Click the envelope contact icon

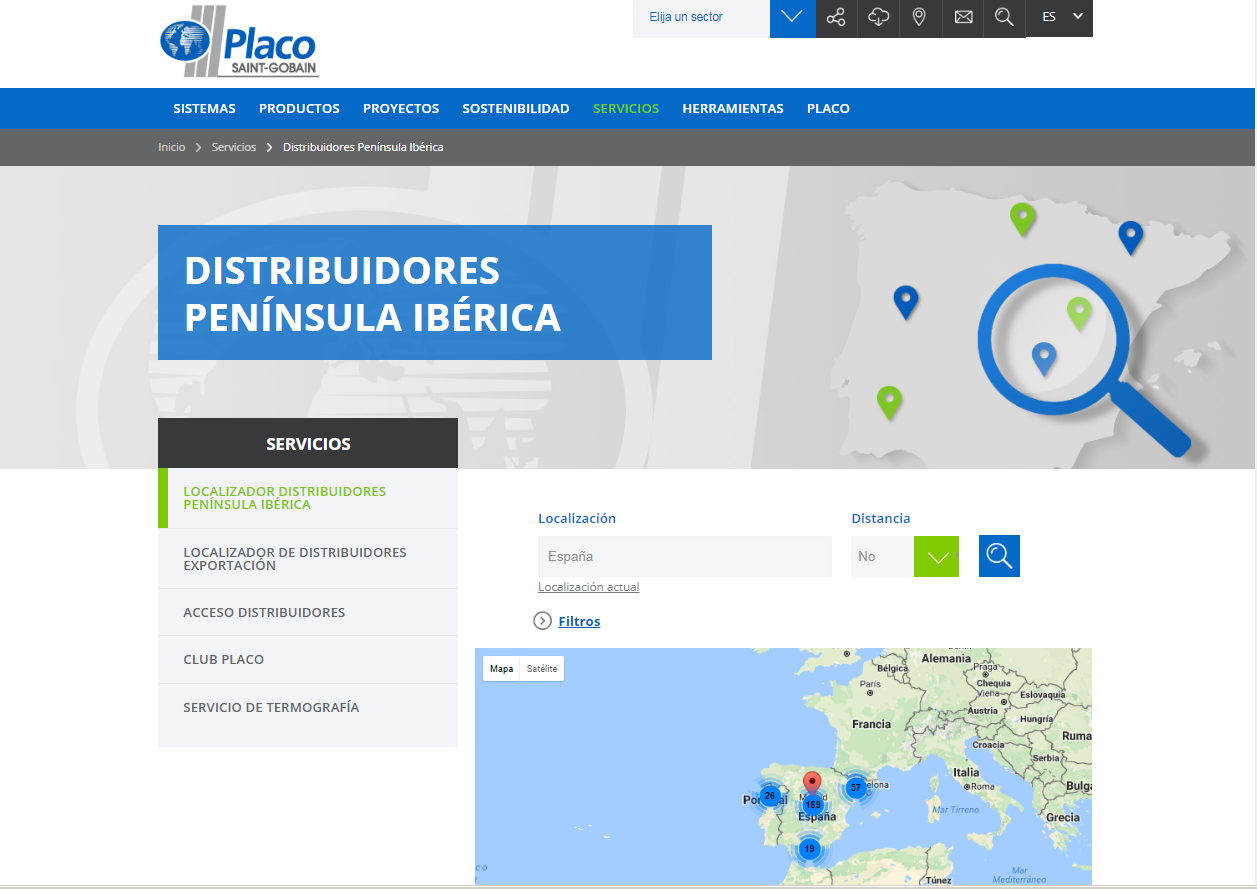click(963, 17)
